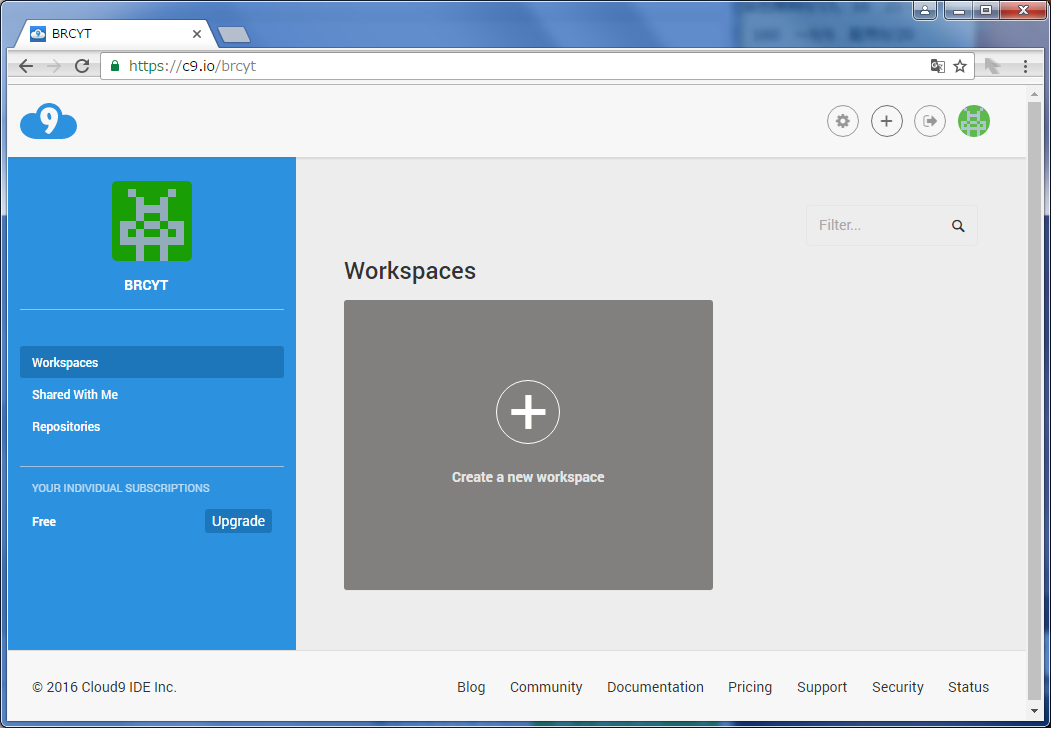
Task: Click the Upgrade button
Action: pyautogui.click(x=239, y=521)
